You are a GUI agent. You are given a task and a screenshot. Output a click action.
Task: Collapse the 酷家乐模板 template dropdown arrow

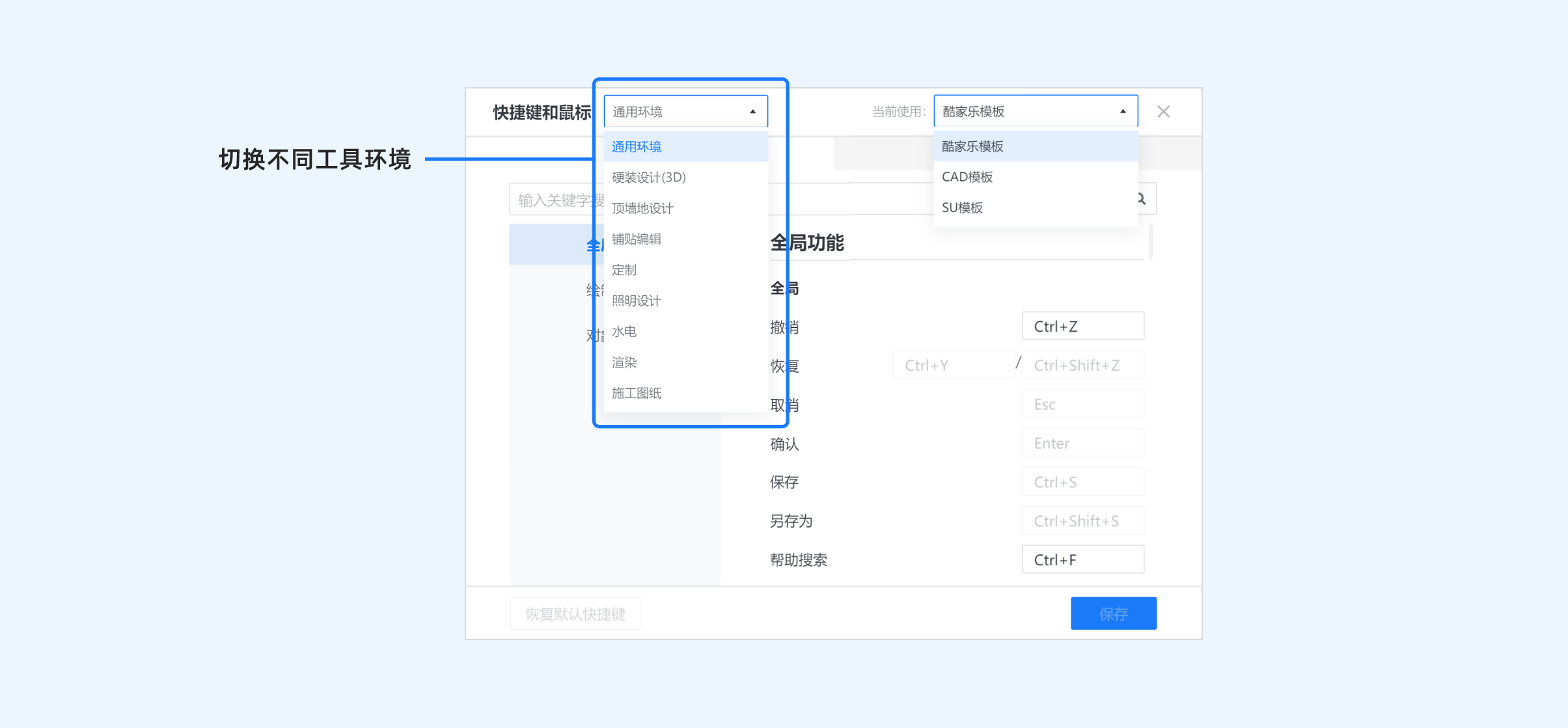click(1122, 112)
